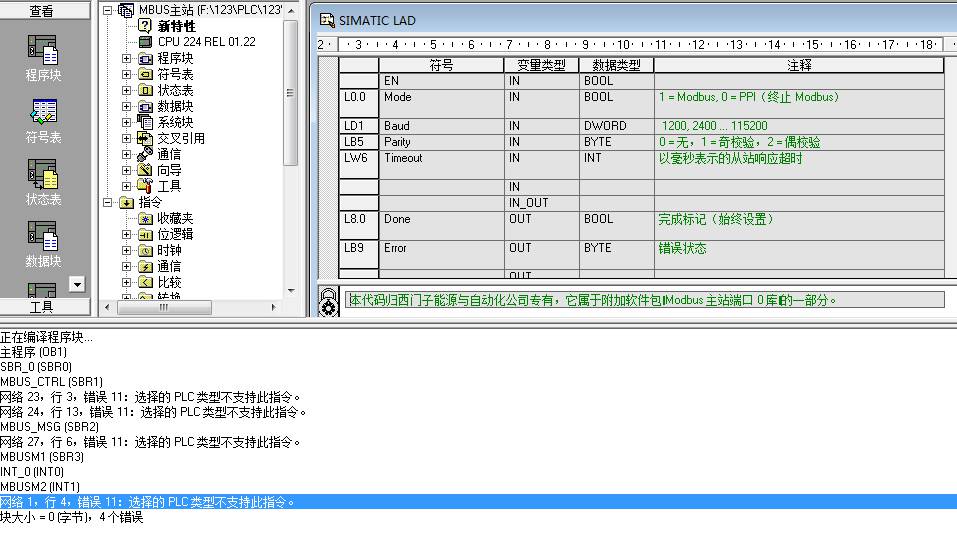The width and height of the screenshot is (957, 551).
Task: Click the LD1 address cell
Action: (359, 126)
